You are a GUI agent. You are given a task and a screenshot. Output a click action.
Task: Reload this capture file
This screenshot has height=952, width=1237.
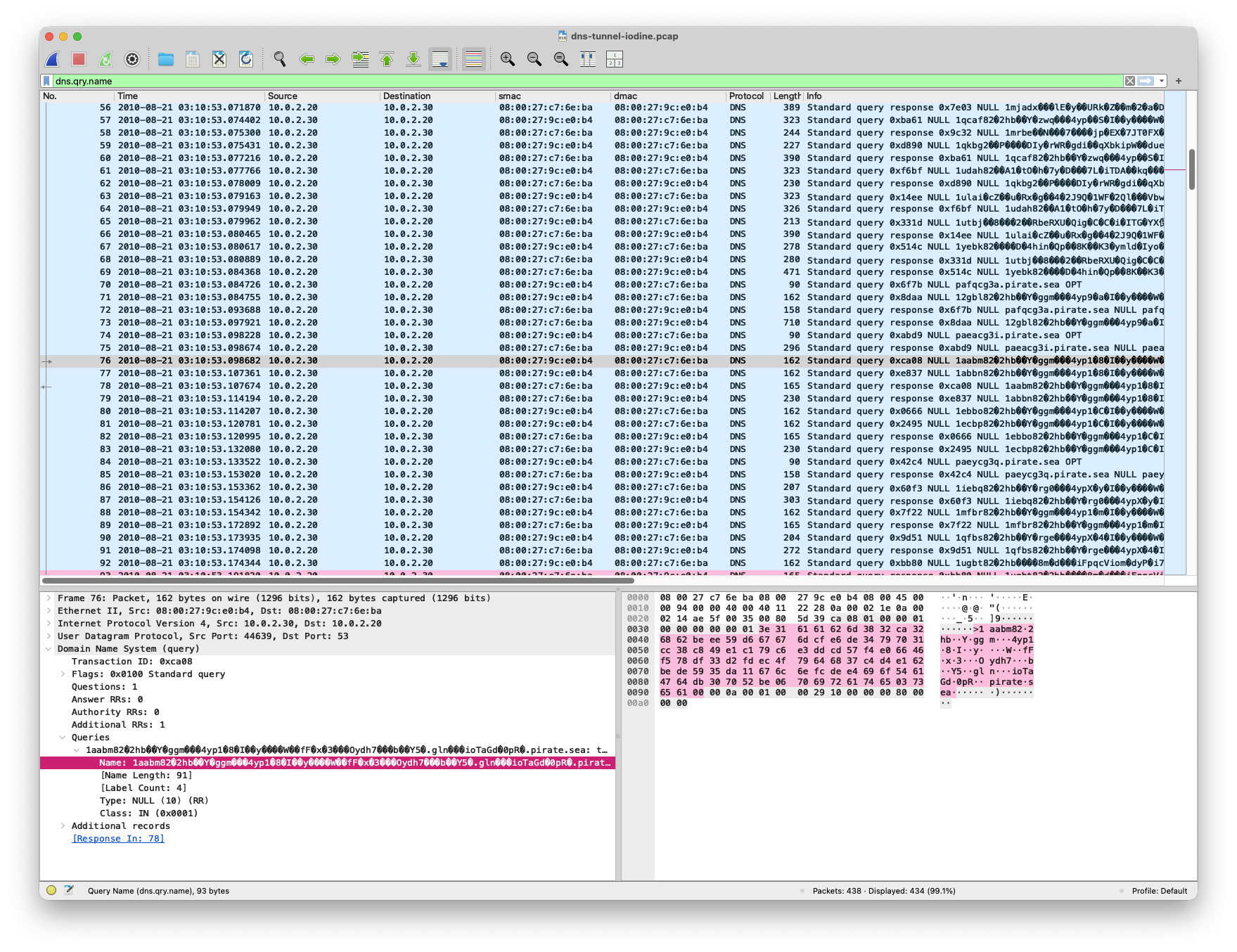[x=246, y=60]
